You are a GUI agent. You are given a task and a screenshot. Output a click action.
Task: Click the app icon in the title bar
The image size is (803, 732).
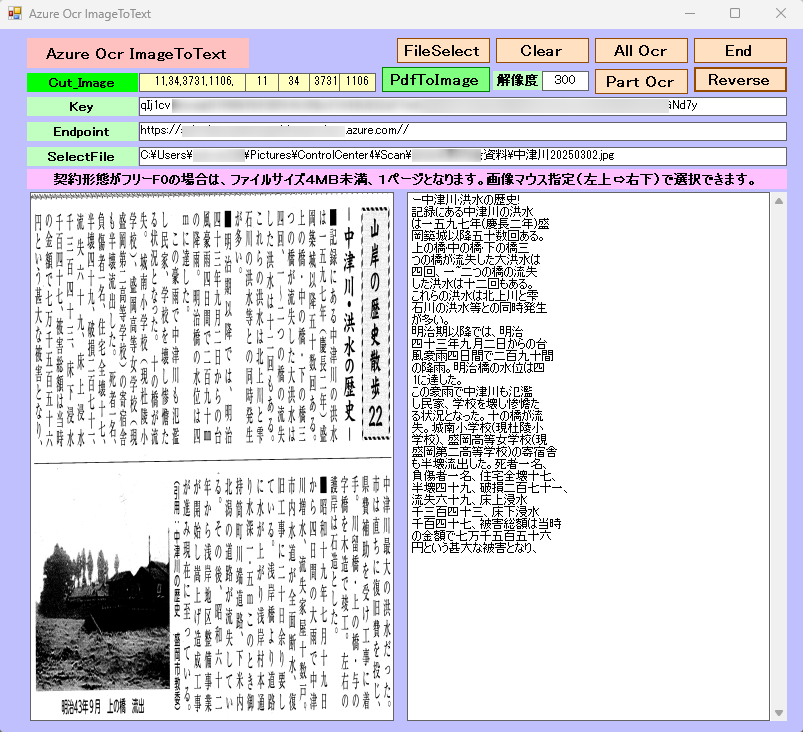pos(14,14)
